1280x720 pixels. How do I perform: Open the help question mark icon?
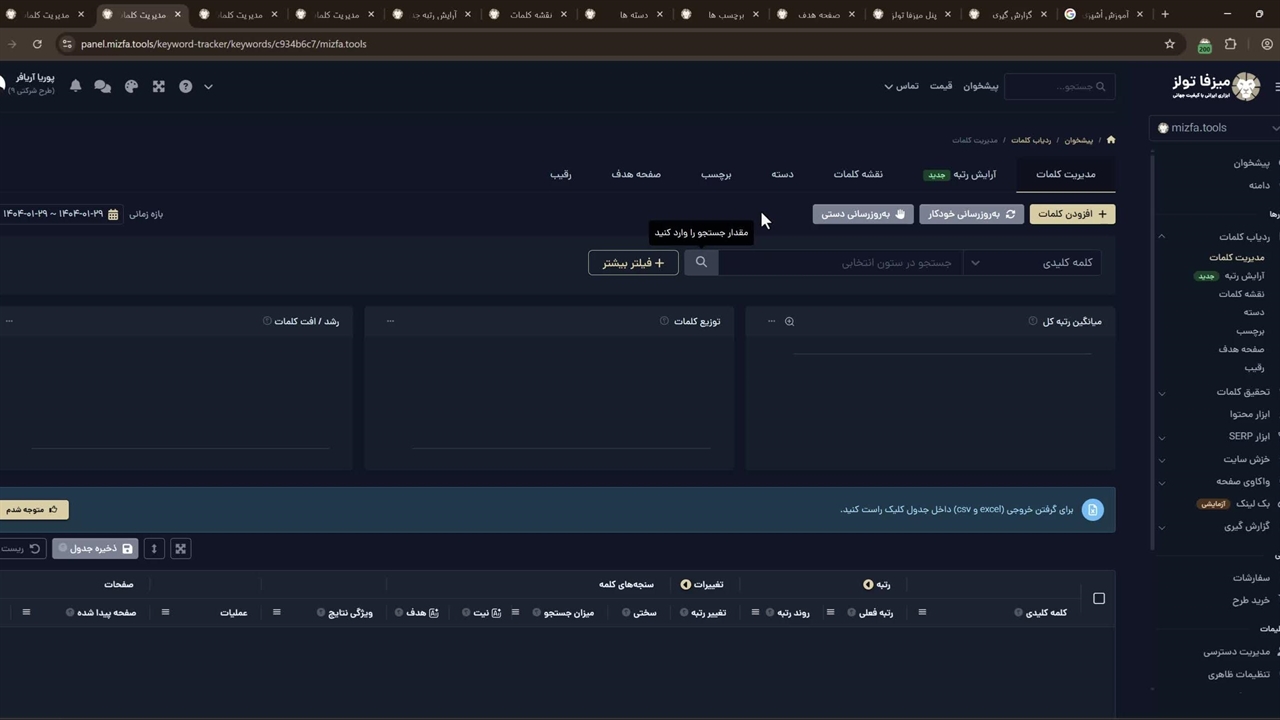pos(185,87)
